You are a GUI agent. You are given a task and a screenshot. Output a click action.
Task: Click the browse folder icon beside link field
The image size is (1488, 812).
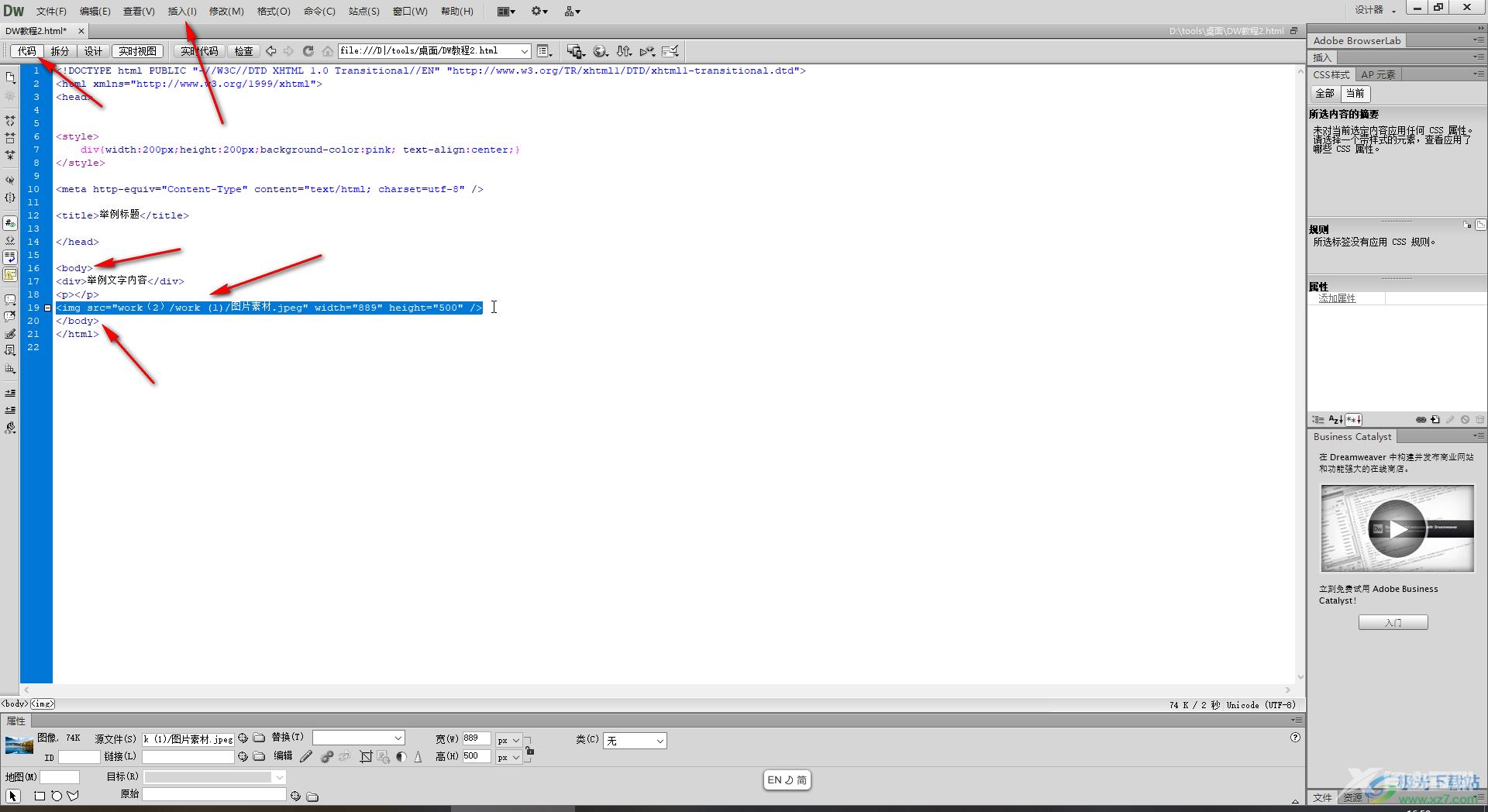[259, 756]
